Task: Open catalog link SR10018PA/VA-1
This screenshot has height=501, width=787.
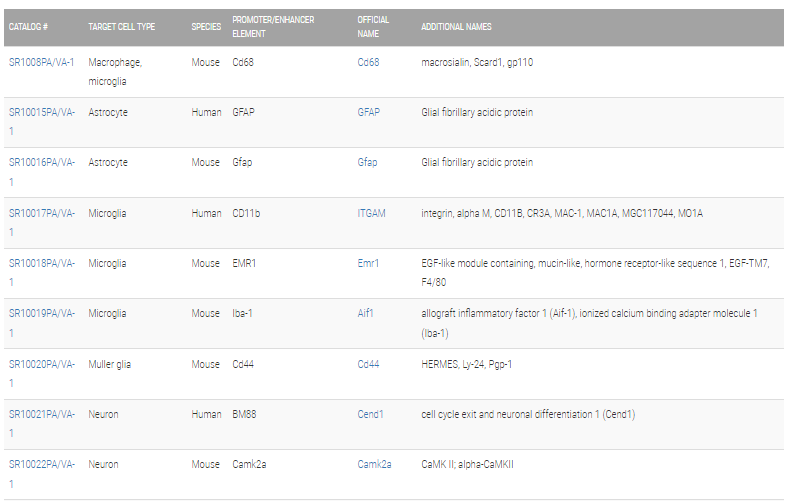Action: point(42,273)
